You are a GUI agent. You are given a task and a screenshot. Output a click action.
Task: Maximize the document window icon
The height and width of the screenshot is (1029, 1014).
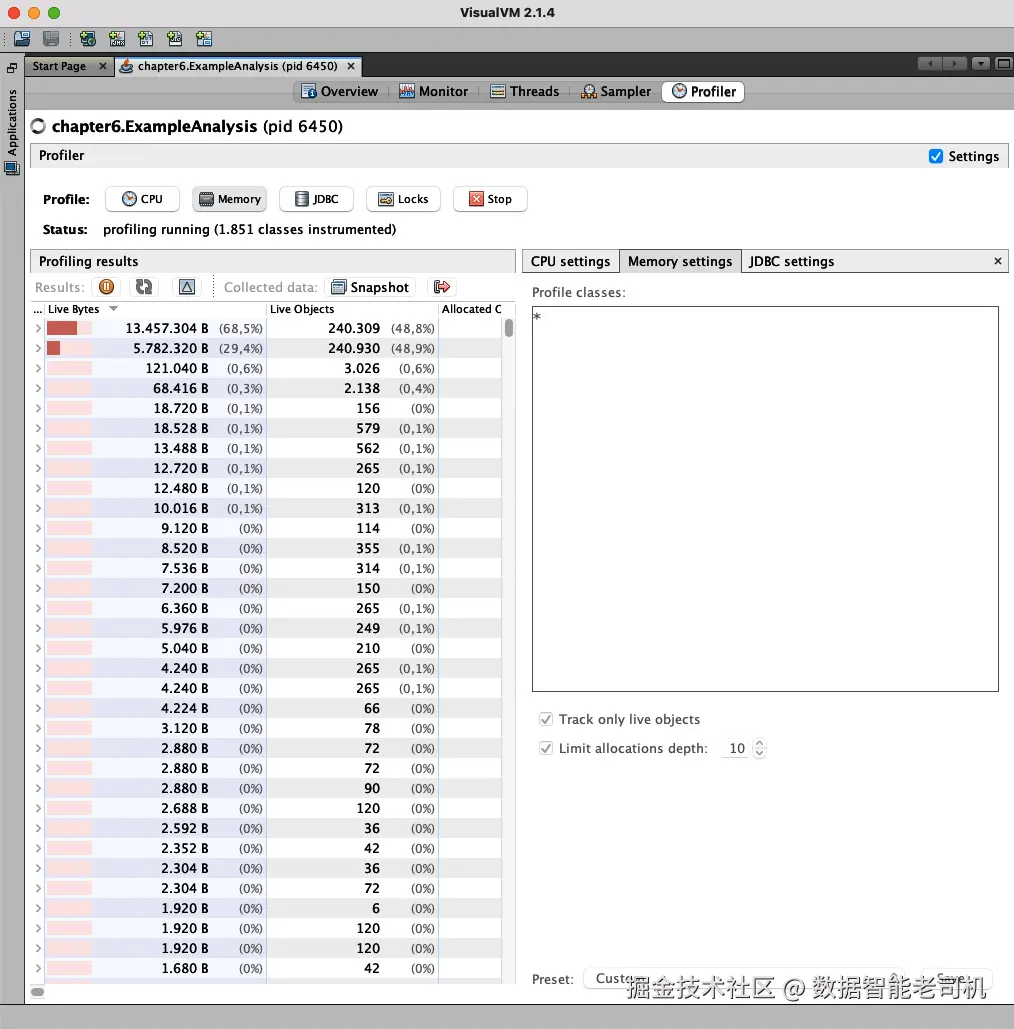[1003, 64]
